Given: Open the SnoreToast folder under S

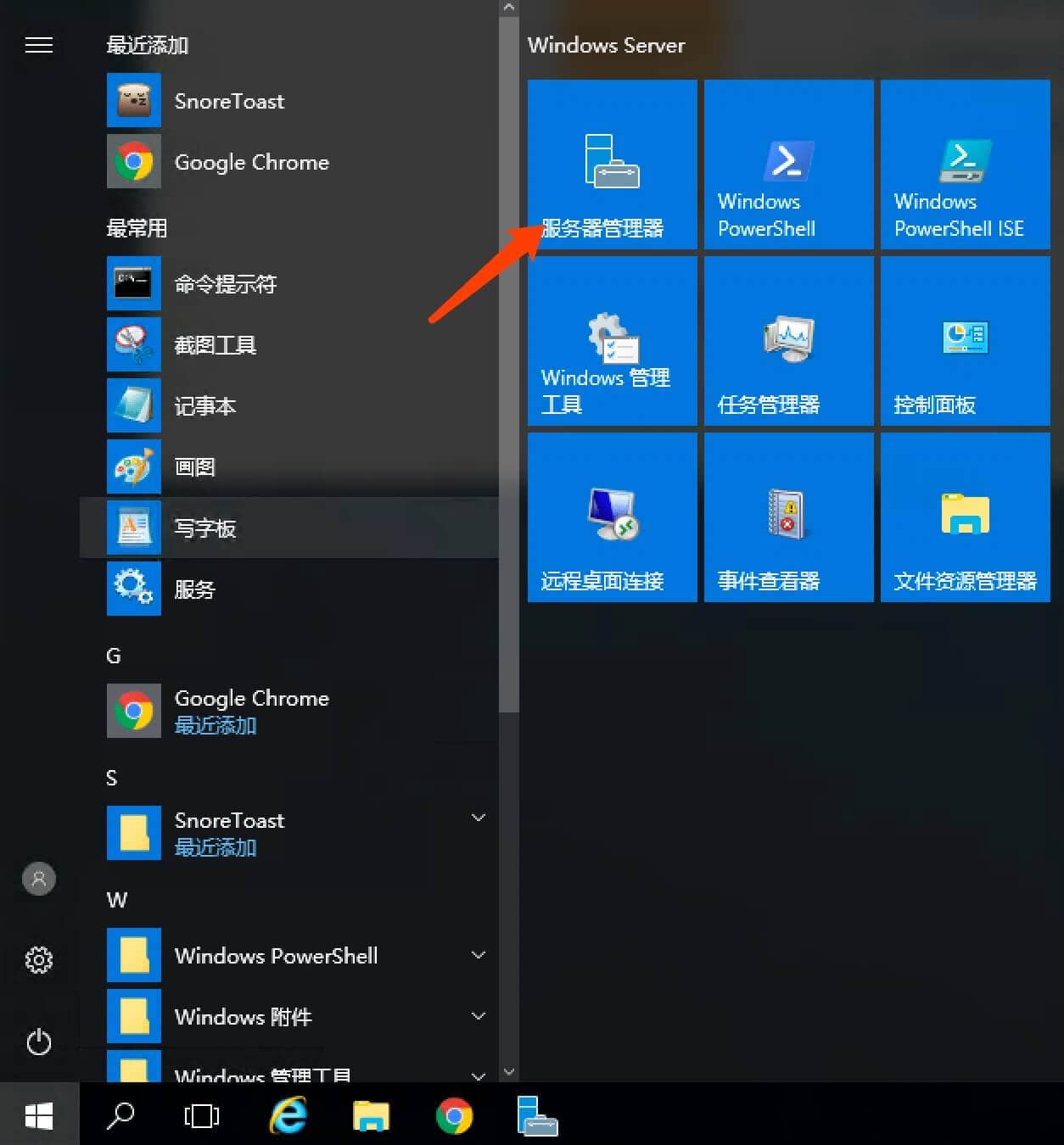Looking at the screenshot, I should (x=288, y=833).
